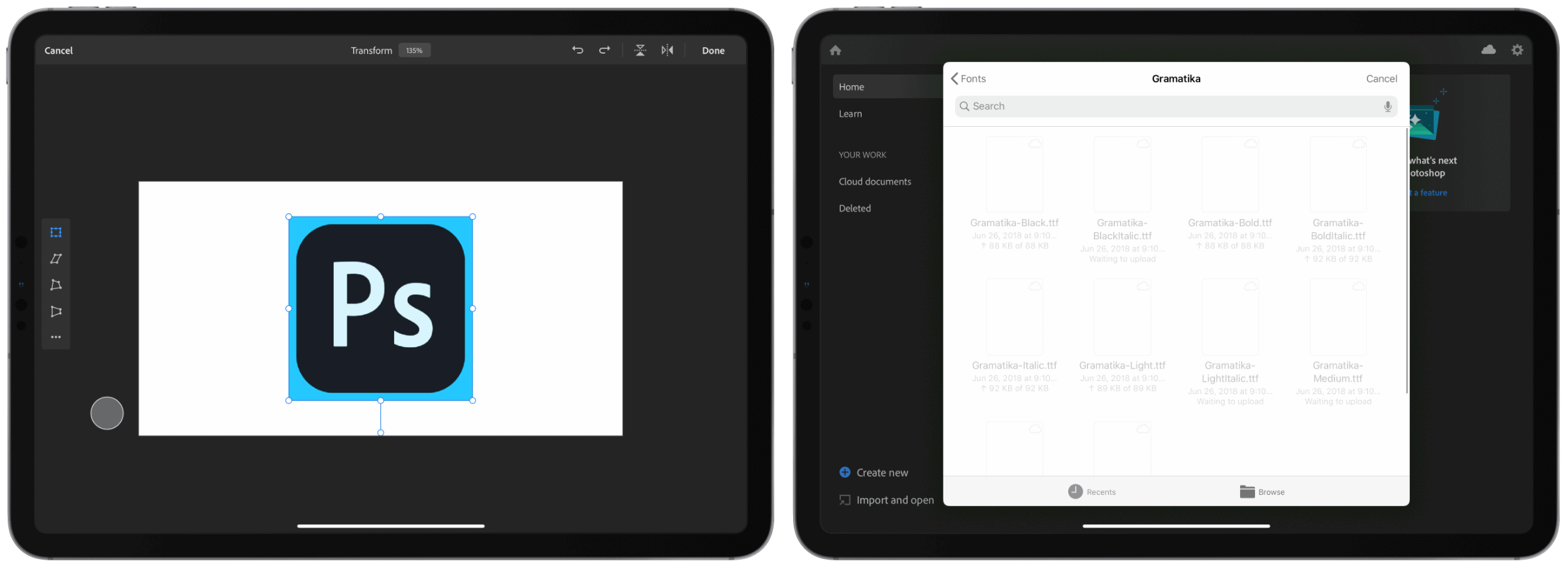This screenshot has width=1568, height=568.
Task: Tap the gray touch shortcut circle
Action: tap(107, 413)
